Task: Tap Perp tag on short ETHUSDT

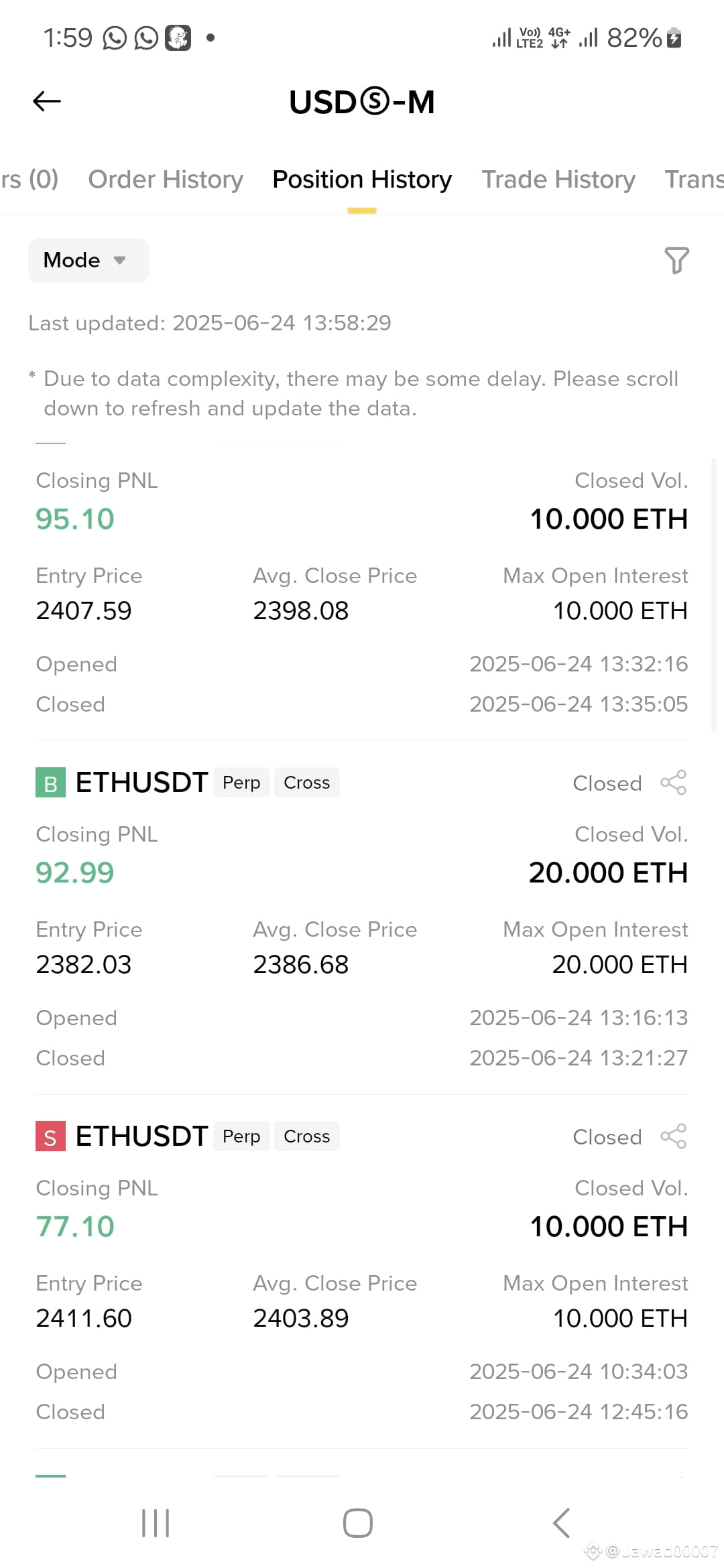Action: click(x=241, y=1136)
